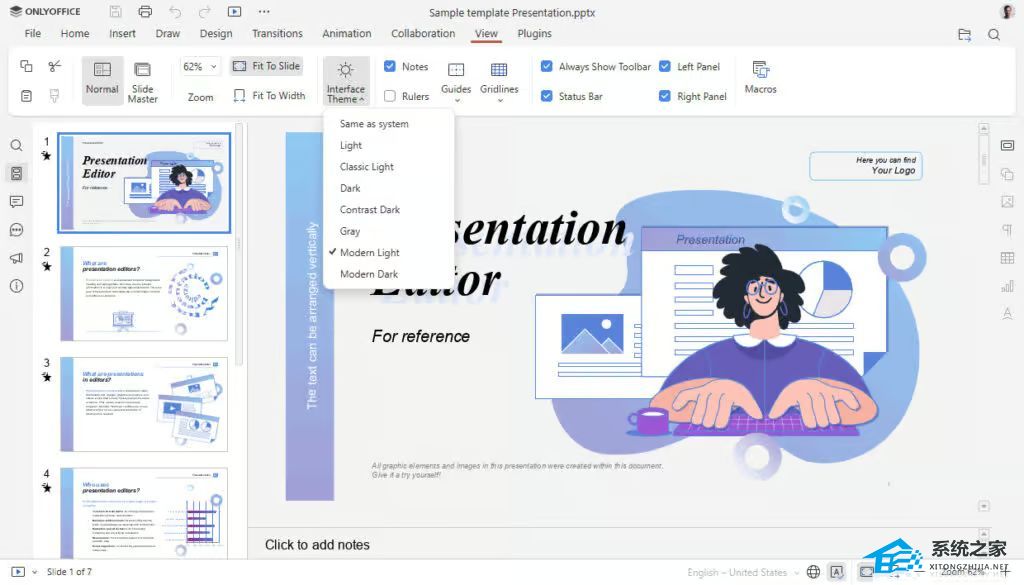Click Fit To Width button
Screen dimensions: 1024x585
point(269,96)
